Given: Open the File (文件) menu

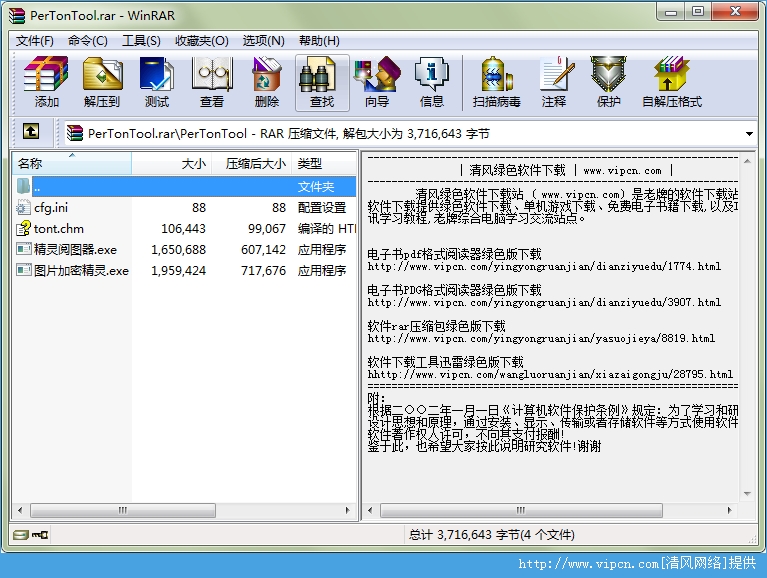Looking at the screenshot, I should [34, 41].
